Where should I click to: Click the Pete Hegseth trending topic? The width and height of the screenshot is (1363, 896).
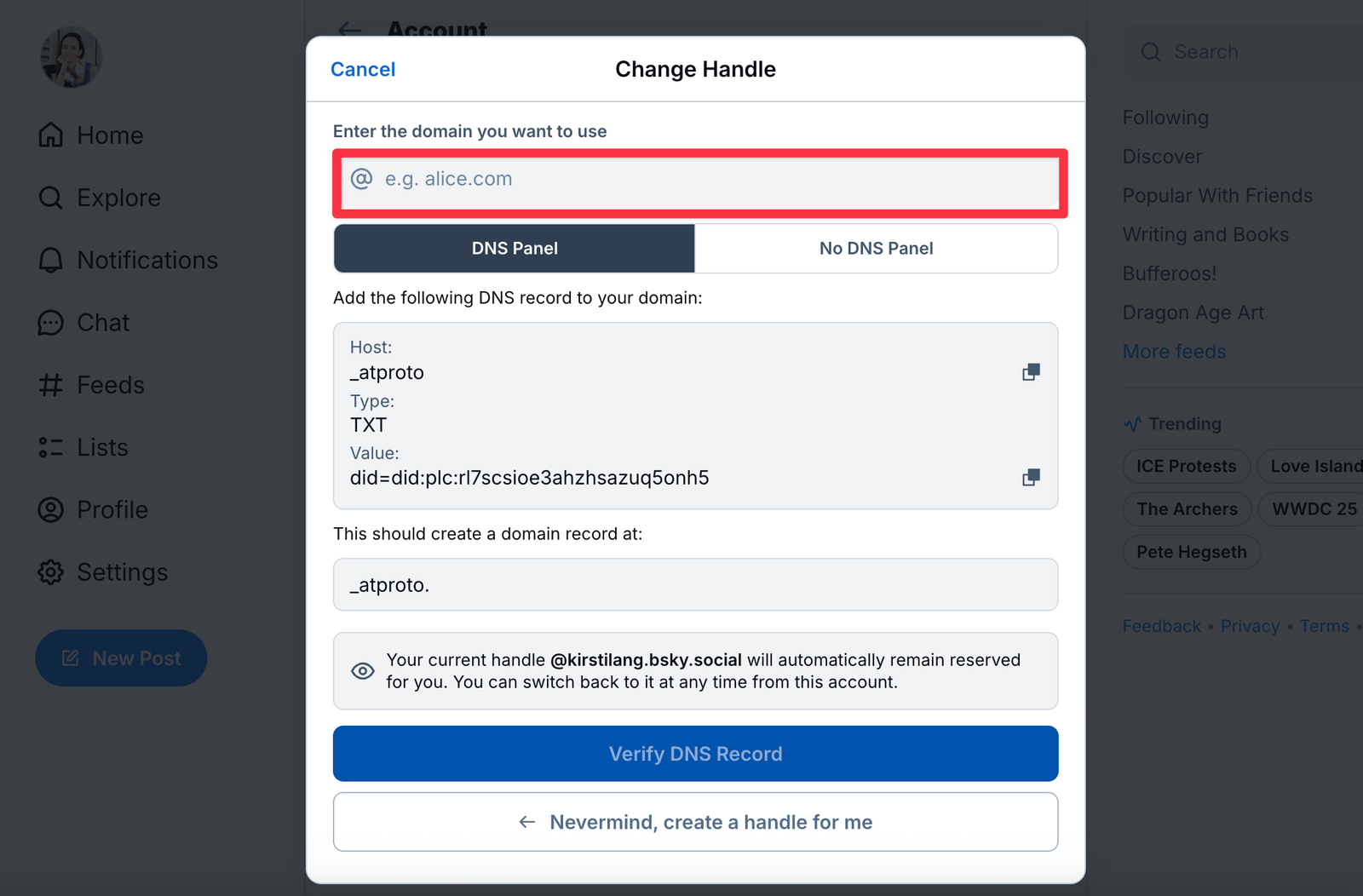1191,551
